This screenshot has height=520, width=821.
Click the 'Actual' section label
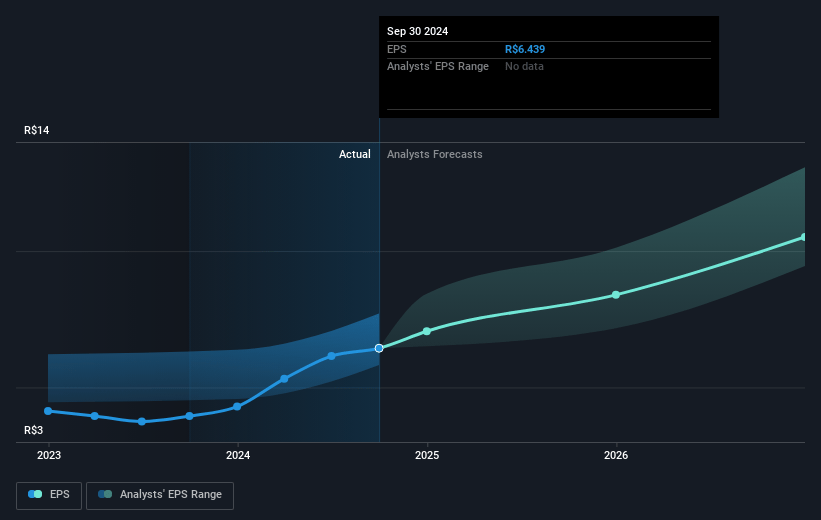point(354,154)
